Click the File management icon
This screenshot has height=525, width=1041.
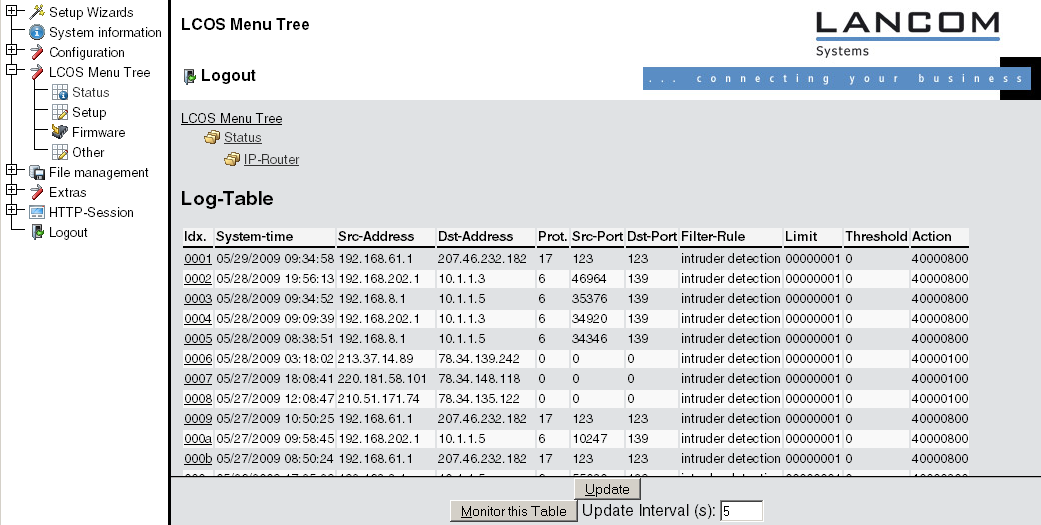click(37, 172)
